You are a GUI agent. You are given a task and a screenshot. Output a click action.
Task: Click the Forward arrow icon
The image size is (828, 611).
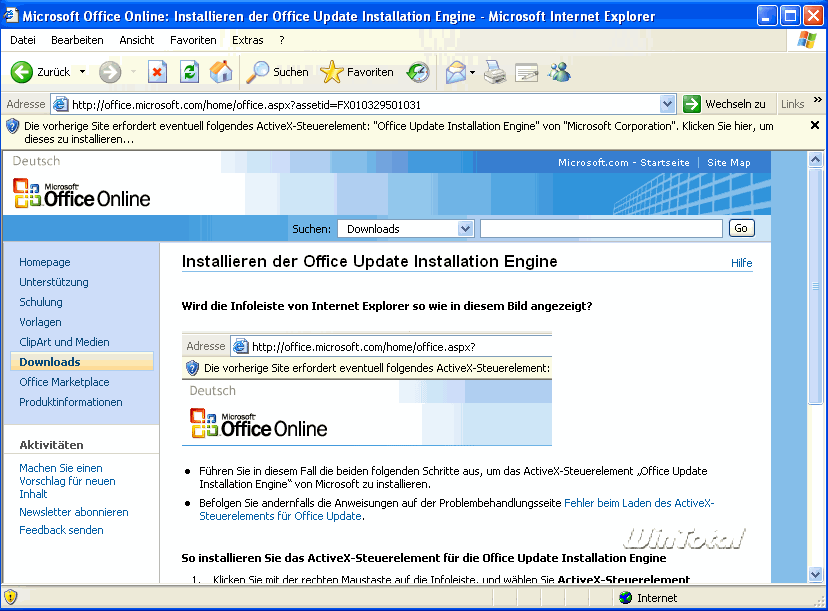click(x=110, y=72)
